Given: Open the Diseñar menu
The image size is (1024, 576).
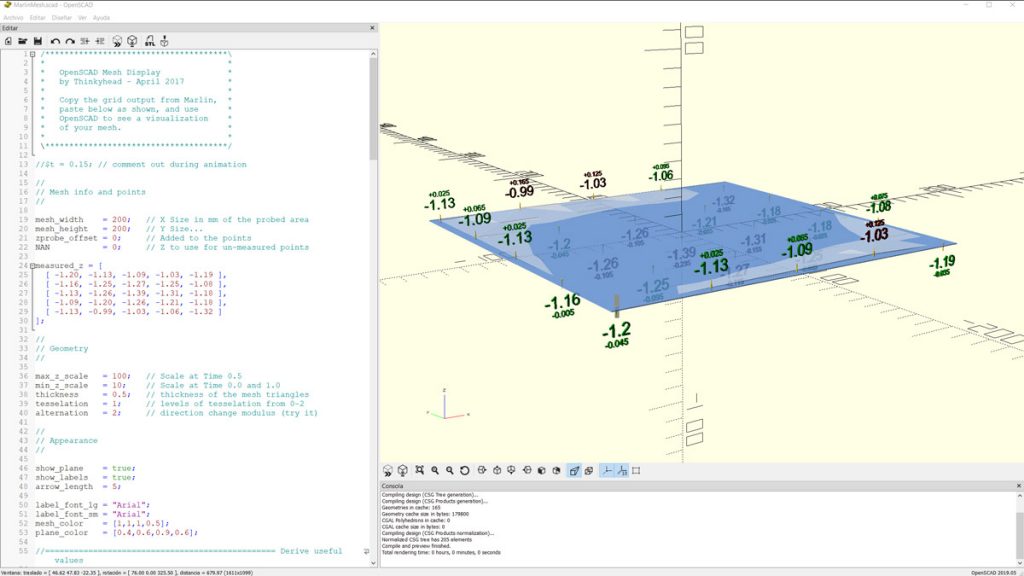Looking at the screenshot, I should point(62,18).
